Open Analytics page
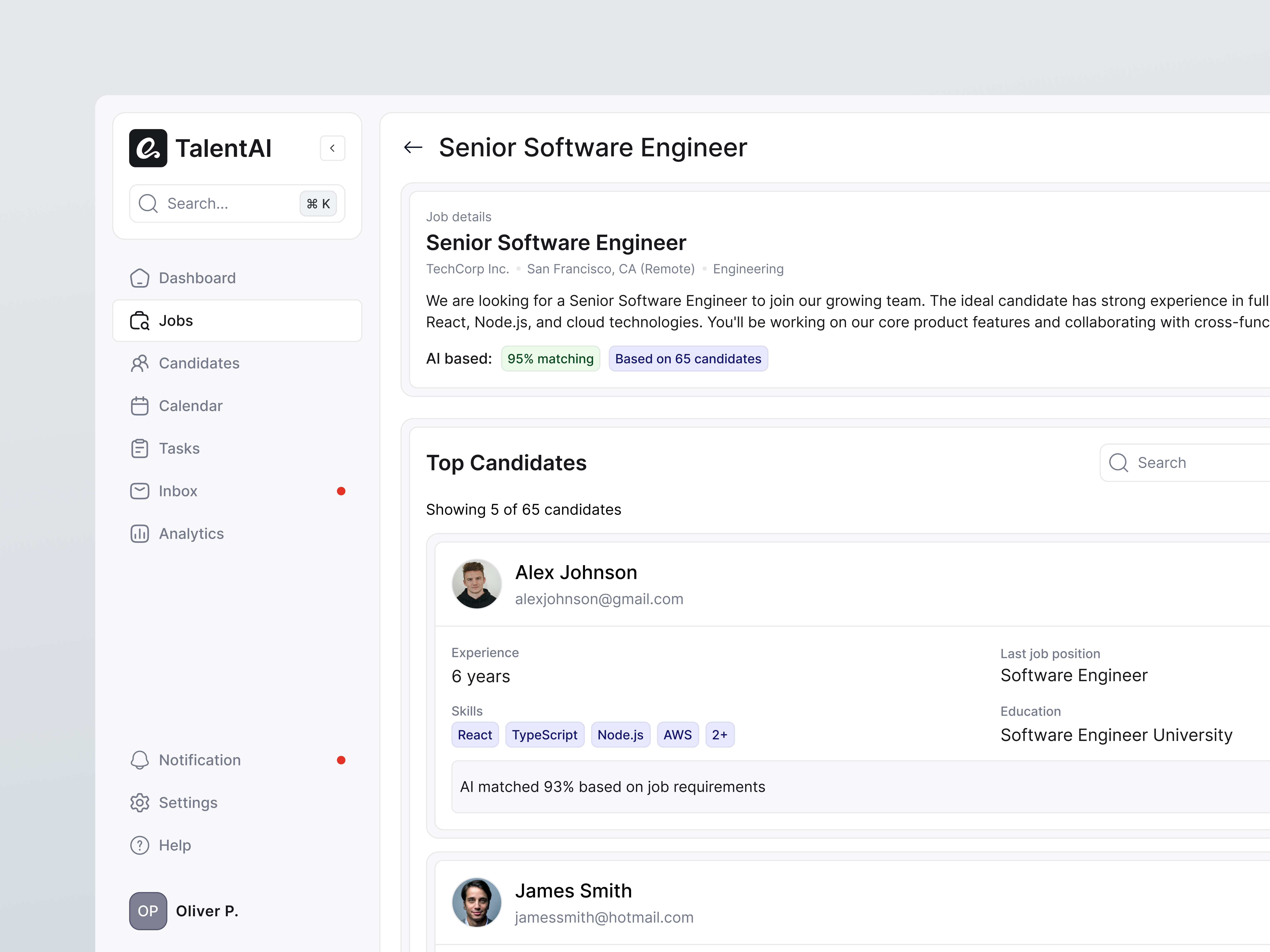 coord(237,534)
